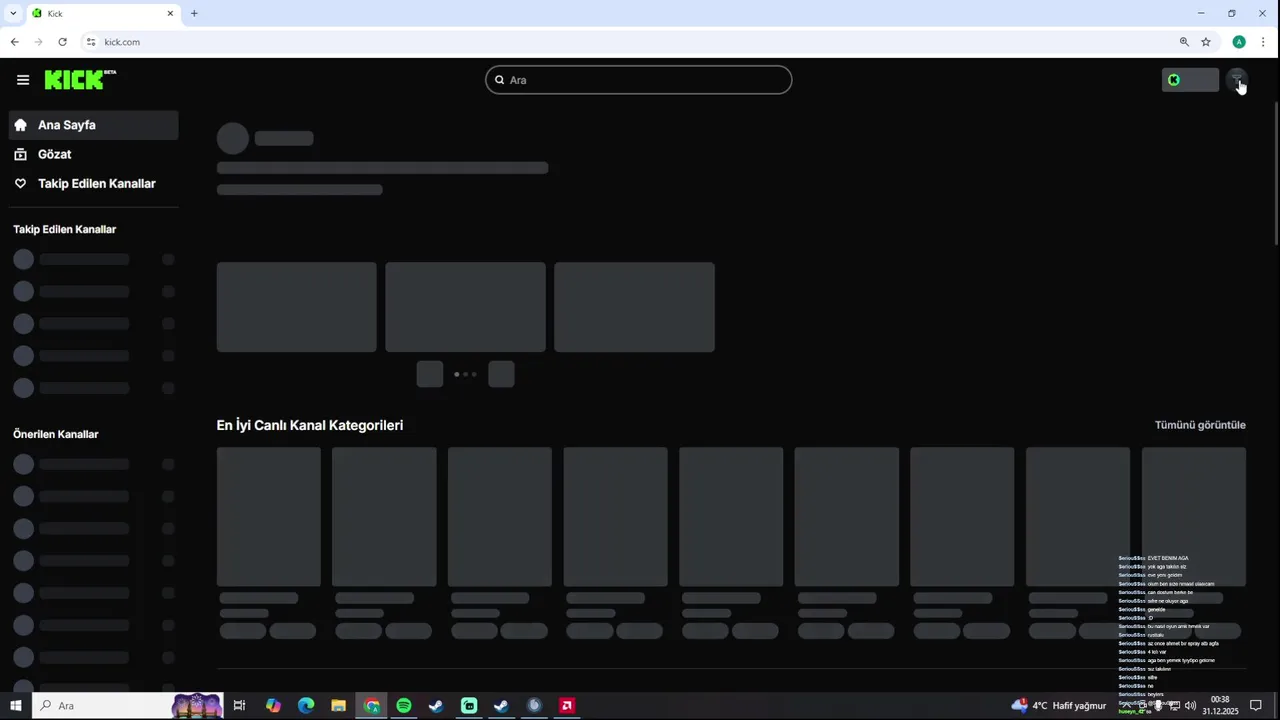This screenshot has width=1280, height=720.
Task: Open the tab search dropdown arrow
Action: (13, 13)
